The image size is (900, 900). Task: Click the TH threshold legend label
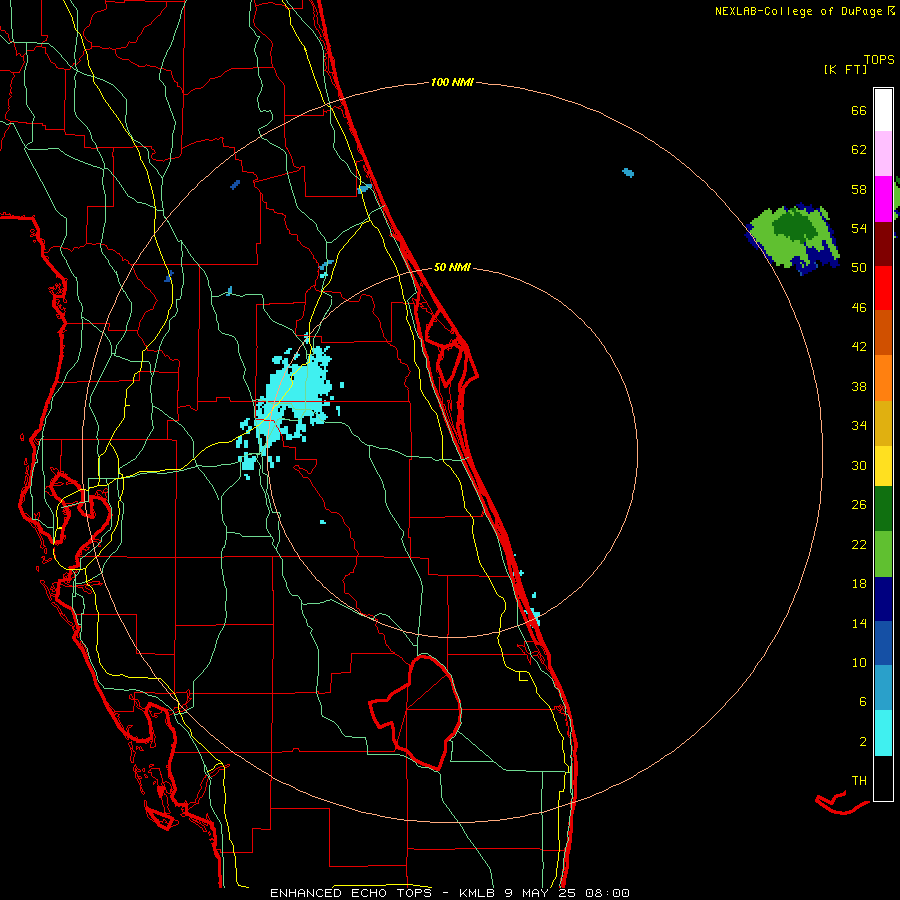[x=859, y=781]
